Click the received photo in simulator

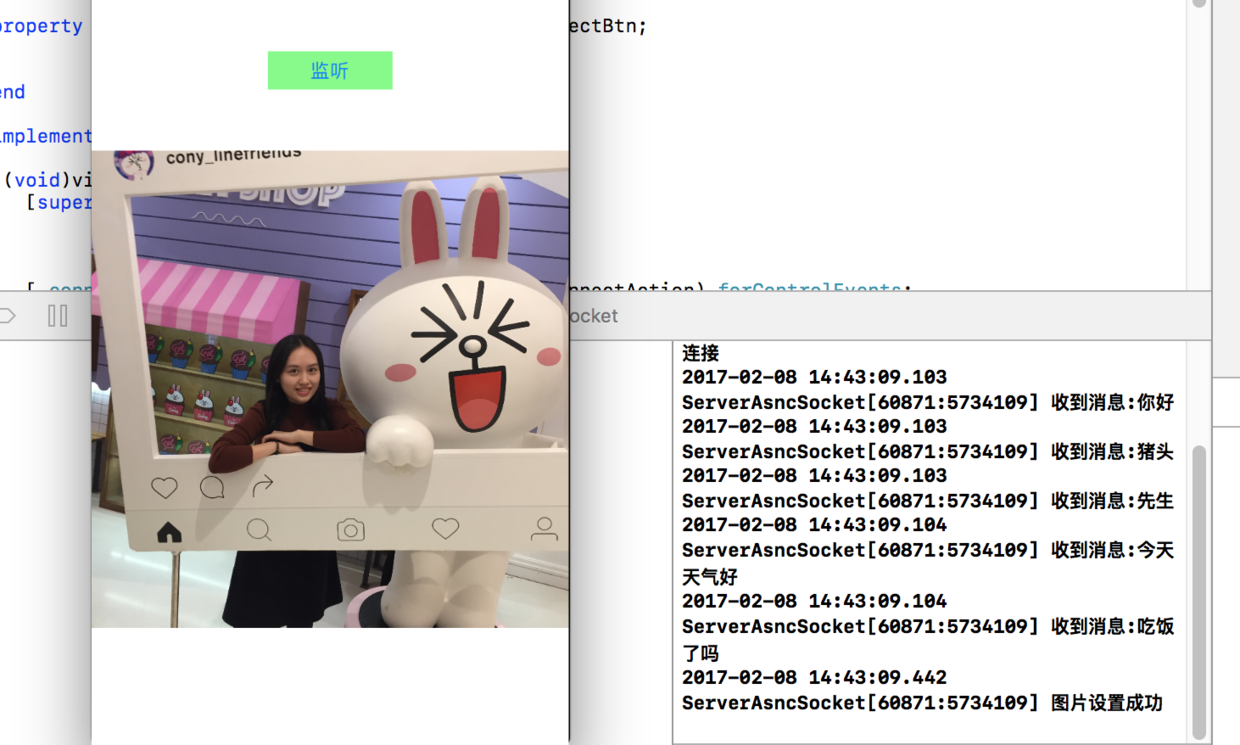[330, 389]
